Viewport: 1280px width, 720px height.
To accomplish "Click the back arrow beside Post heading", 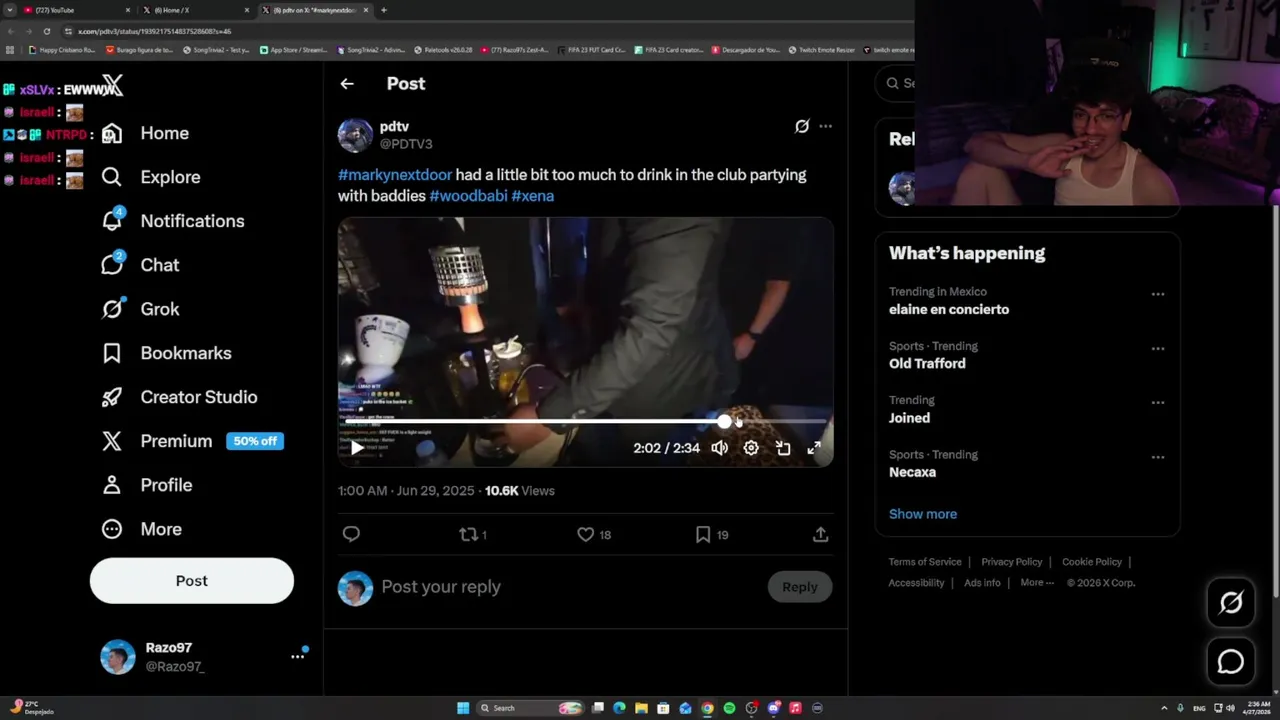I will [x=347, y=84].
